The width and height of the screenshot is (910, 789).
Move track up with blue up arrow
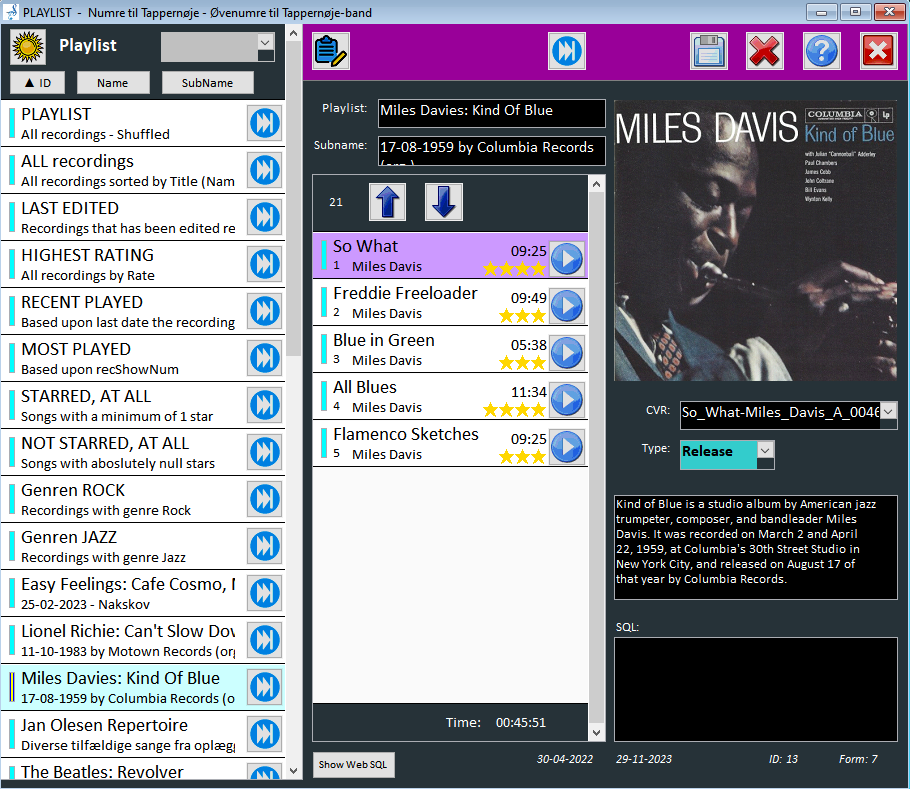coord(388,202)
